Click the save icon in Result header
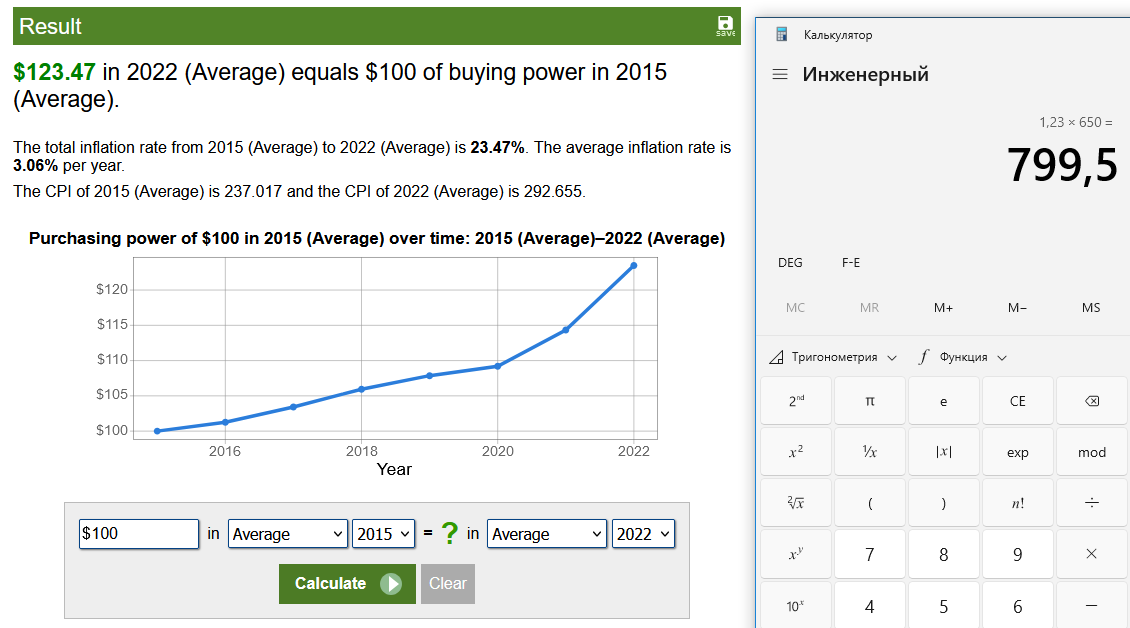This screenshot has width=1130, height=628. (x=725, y=25)
